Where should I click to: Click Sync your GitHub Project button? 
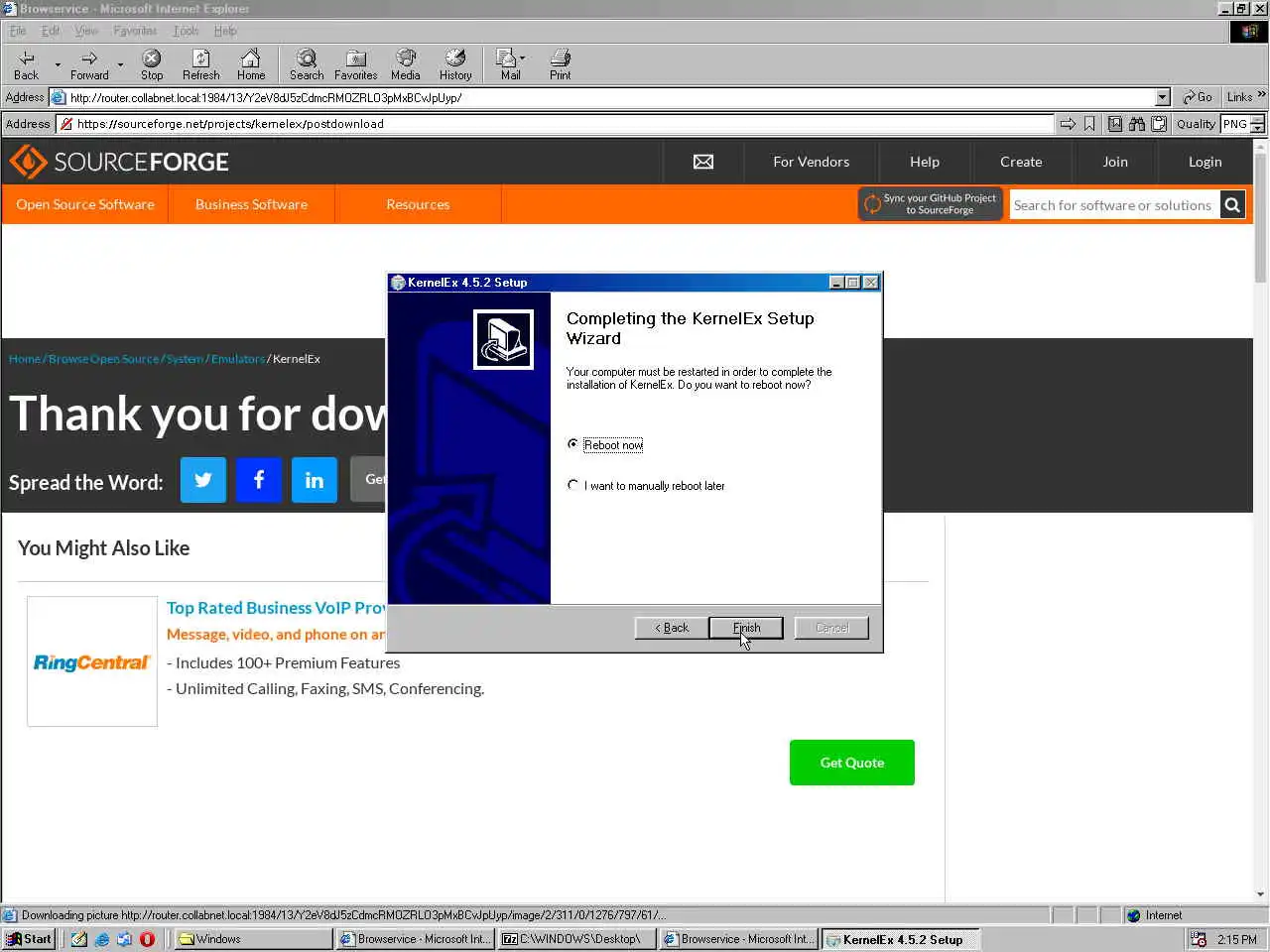(x=931, y=204)
